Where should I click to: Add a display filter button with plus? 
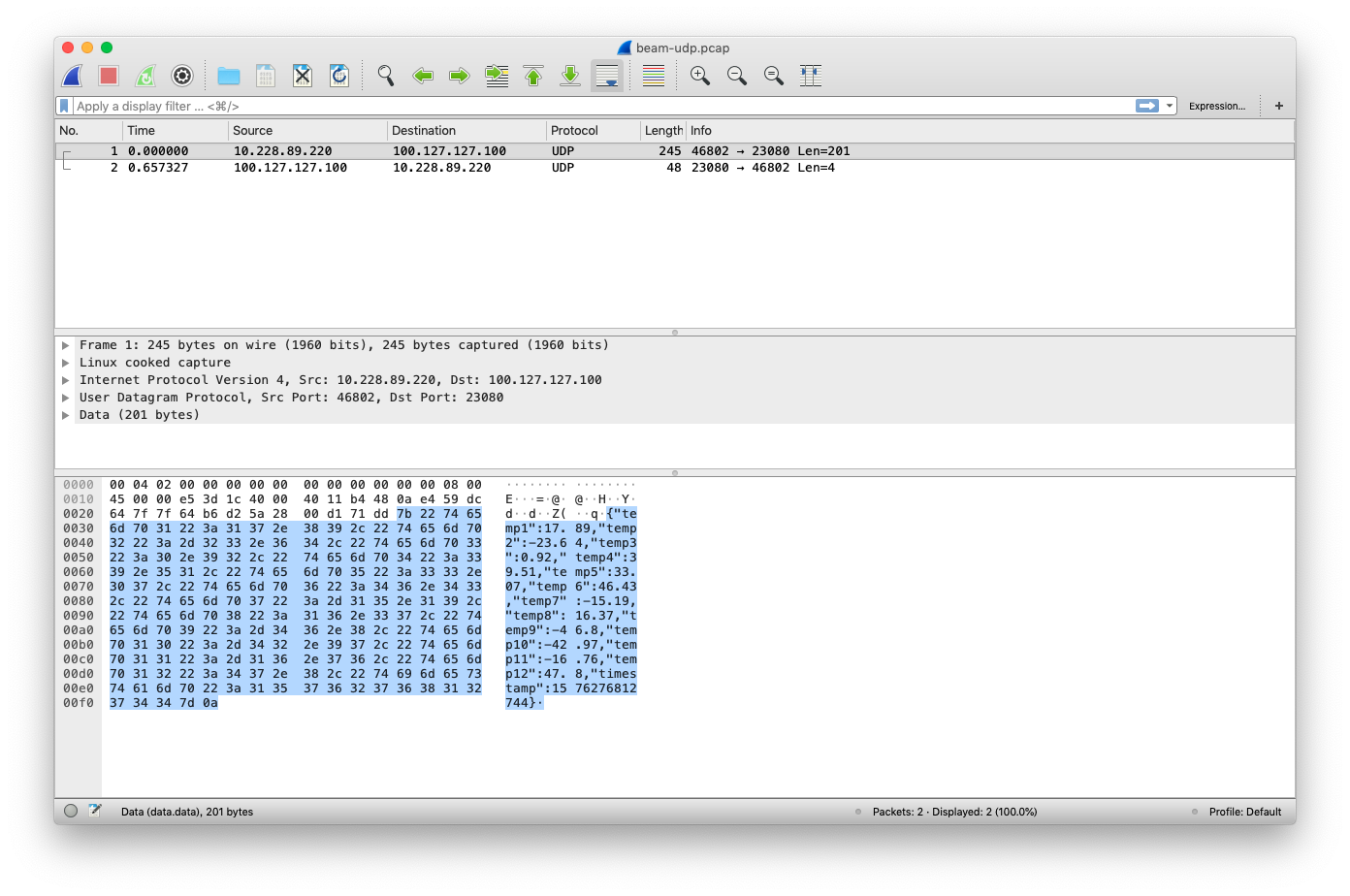coord(1279,106)
